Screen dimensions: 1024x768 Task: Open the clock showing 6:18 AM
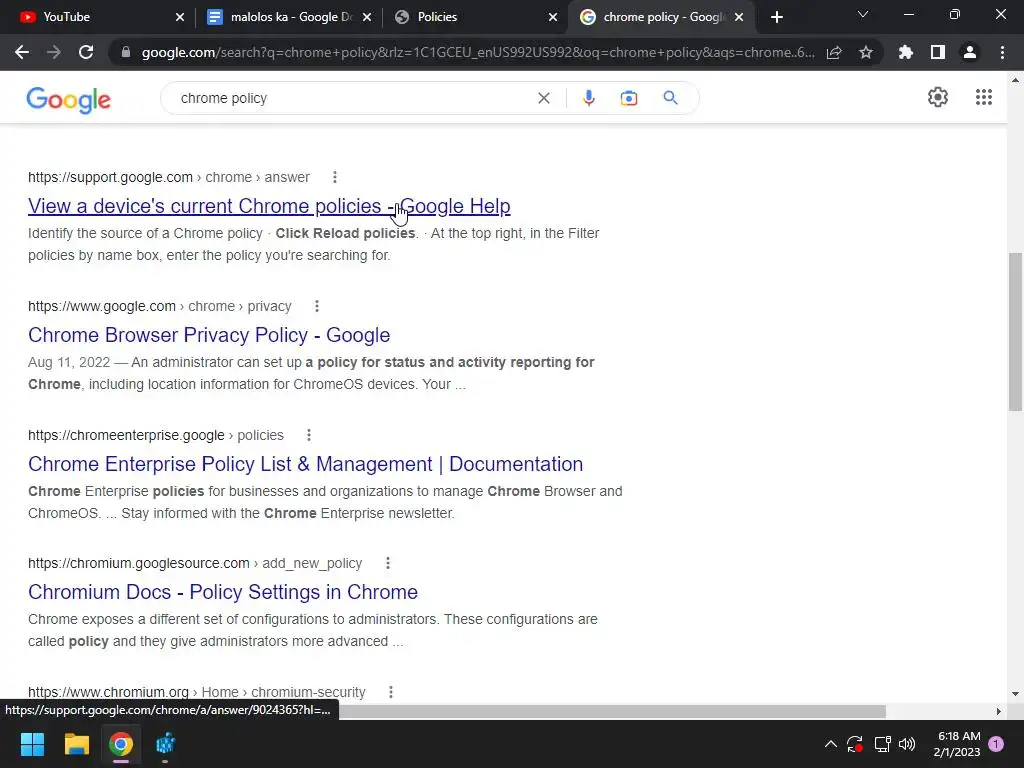point(957,744)
